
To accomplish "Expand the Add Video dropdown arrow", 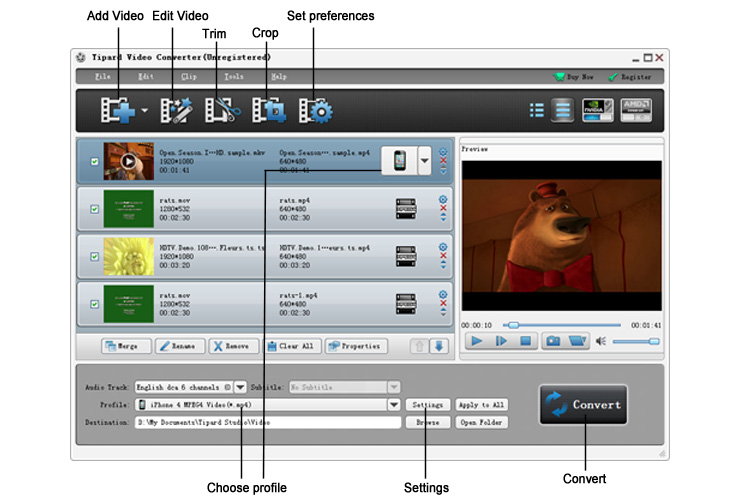I will coord(144,111).
